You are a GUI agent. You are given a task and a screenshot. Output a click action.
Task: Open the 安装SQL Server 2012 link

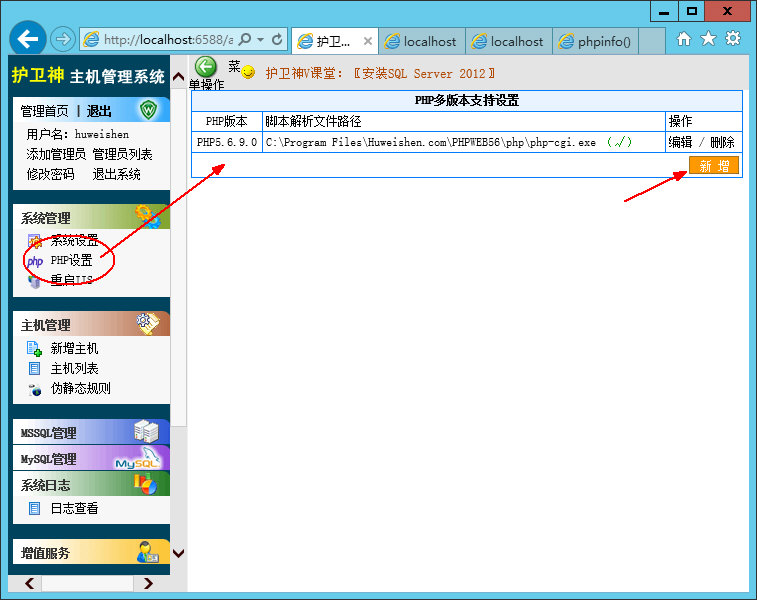[x=424, y=73]
